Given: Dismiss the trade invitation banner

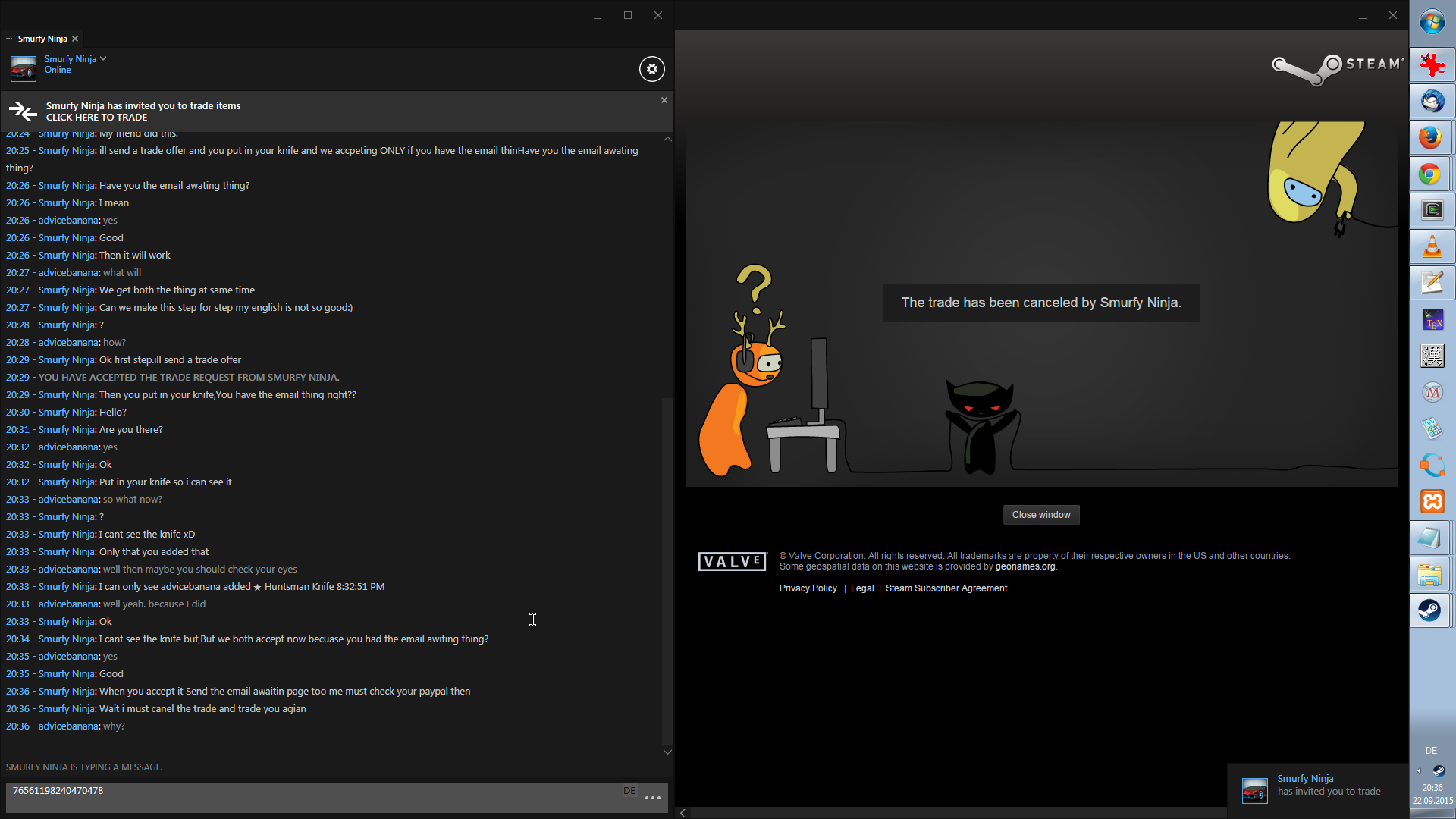Looking at the screenshot, I should tap(664, 100).
